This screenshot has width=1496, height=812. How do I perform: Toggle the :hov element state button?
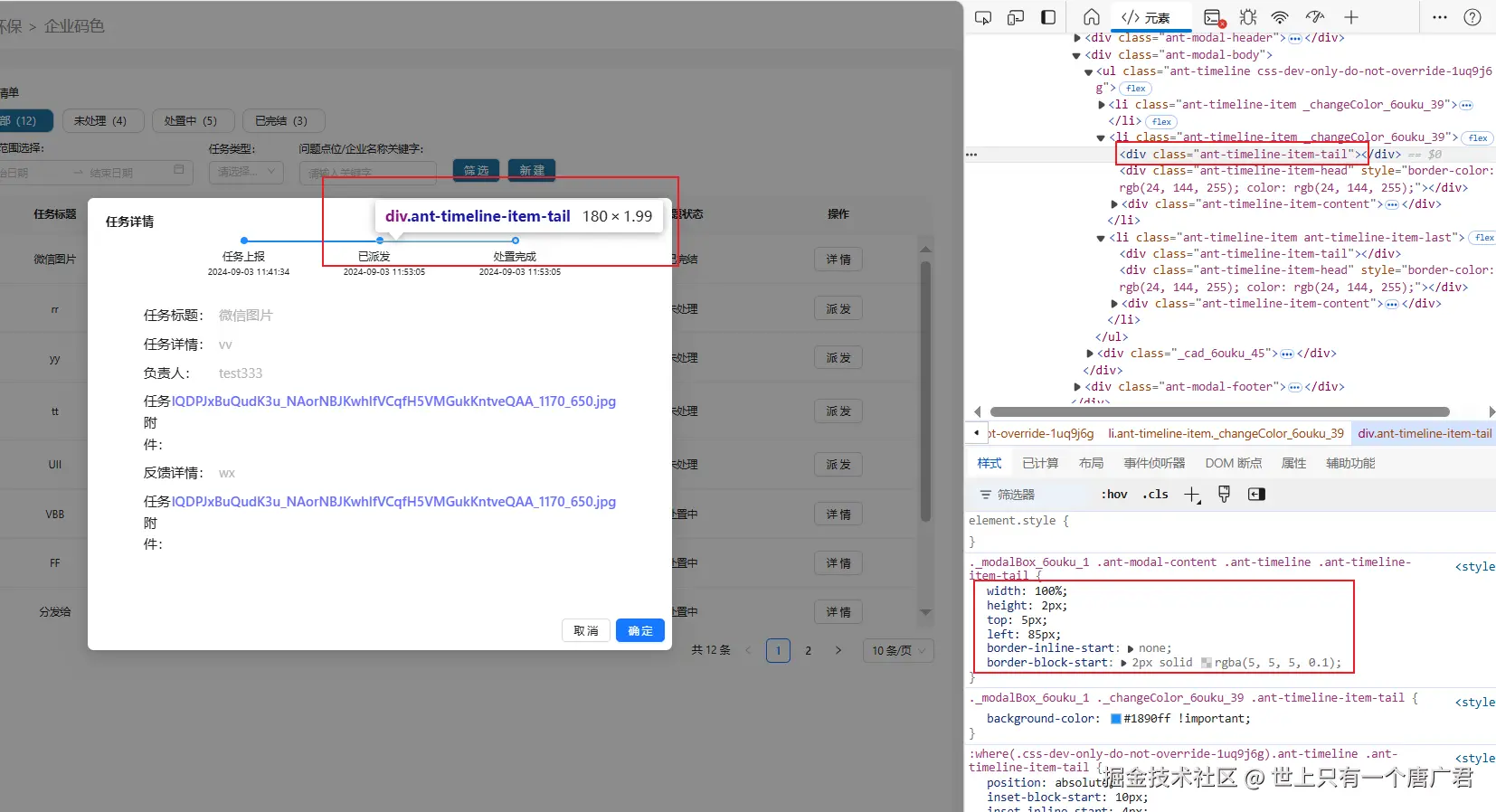(1114, 495)
